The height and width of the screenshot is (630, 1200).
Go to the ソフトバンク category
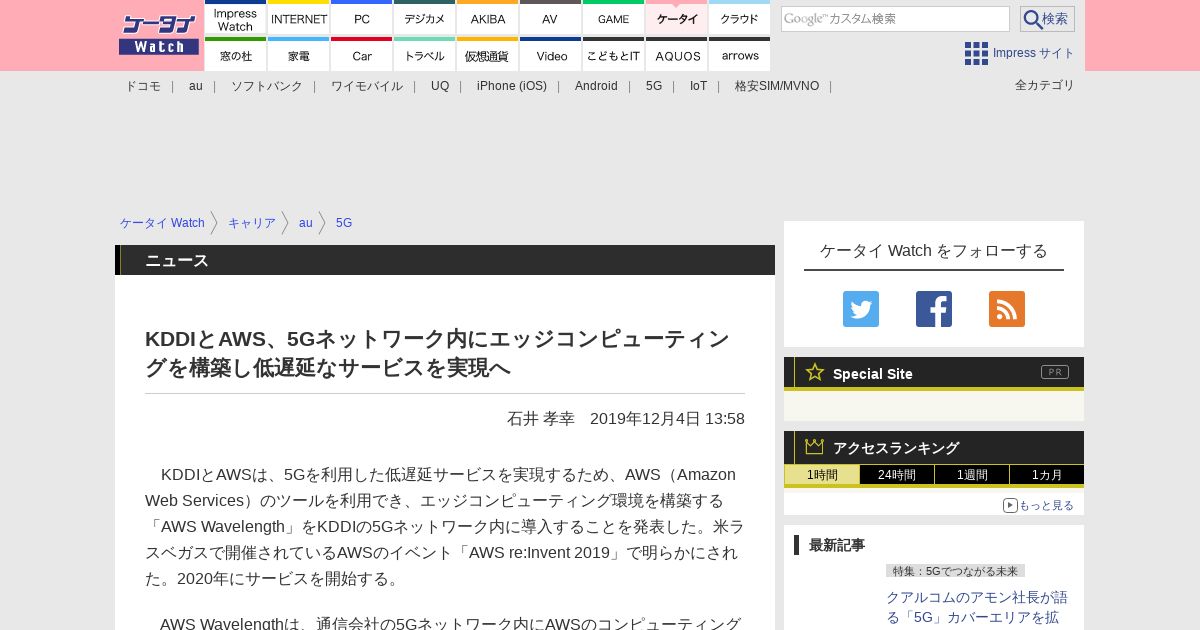click(267, 86)
